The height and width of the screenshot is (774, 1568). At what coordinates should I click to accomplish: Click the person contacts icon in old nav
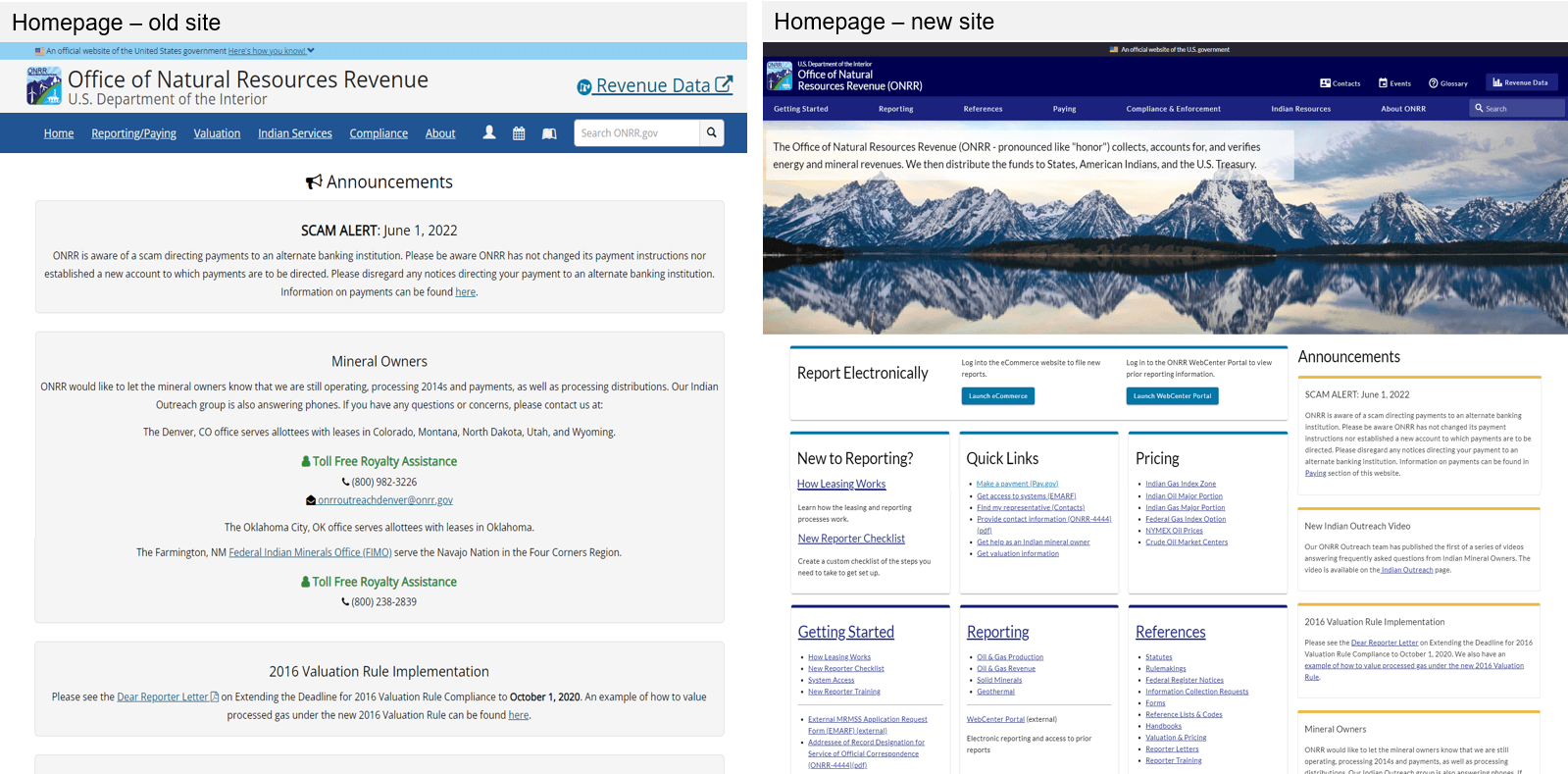pyautogui.click(x=489, y=132)
